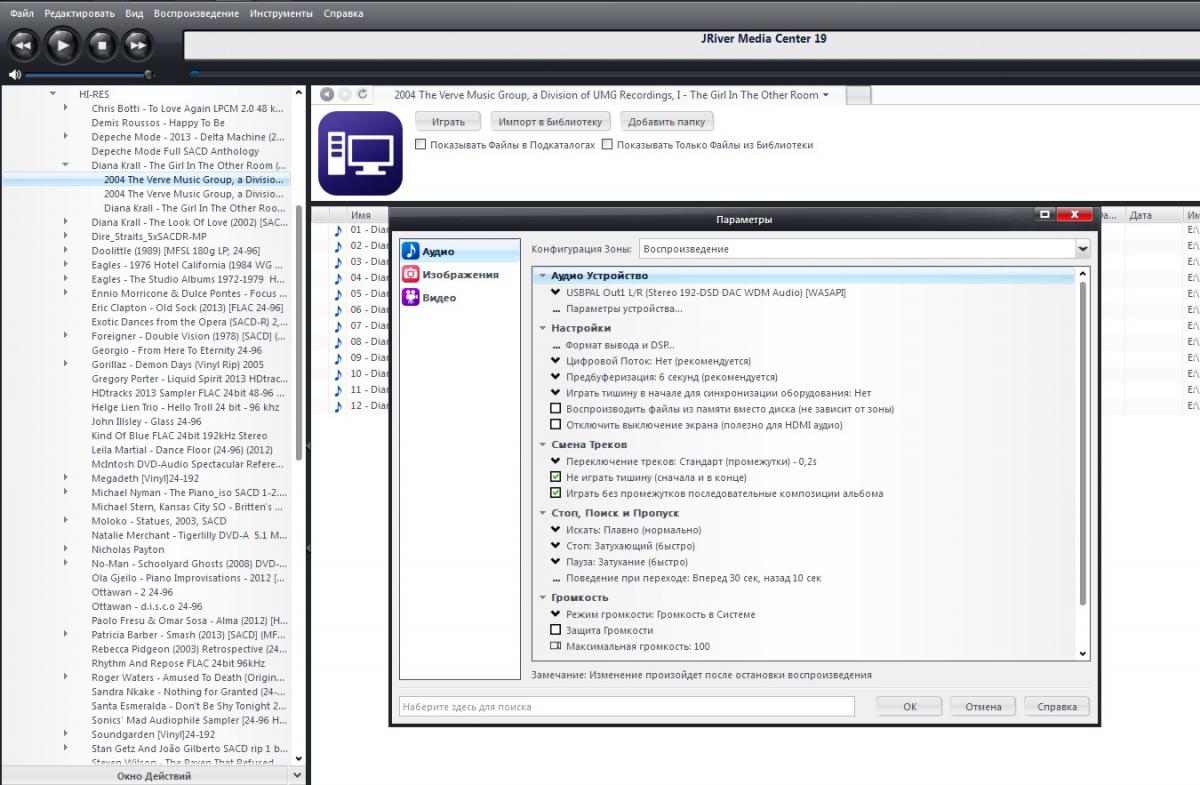Image resolution: width=1200 pixels, height=785 pixels.
Task: Open the Цифровой Поток dropdown
Action: [x=556, y=361]
